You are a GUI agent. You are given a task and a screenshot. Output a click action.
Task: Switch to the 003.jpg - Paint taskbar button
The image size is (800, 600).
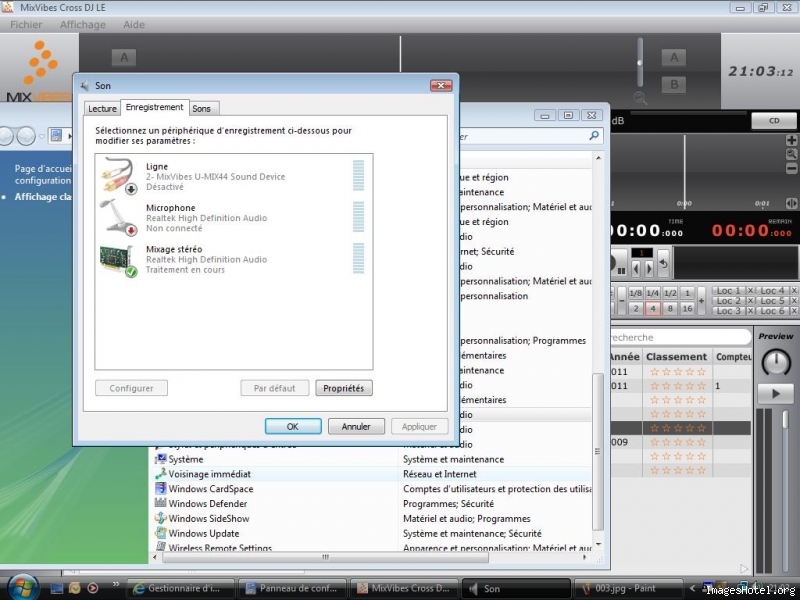click(x=628, y=588)
